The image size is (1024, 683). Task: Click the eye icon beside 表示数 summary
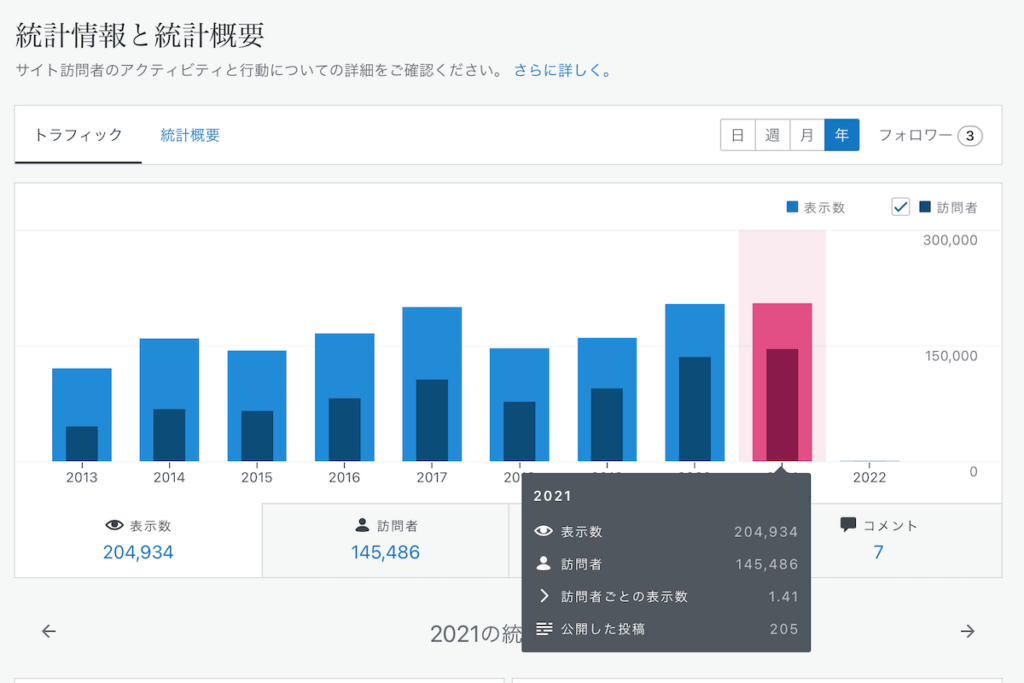pos(114,525)
